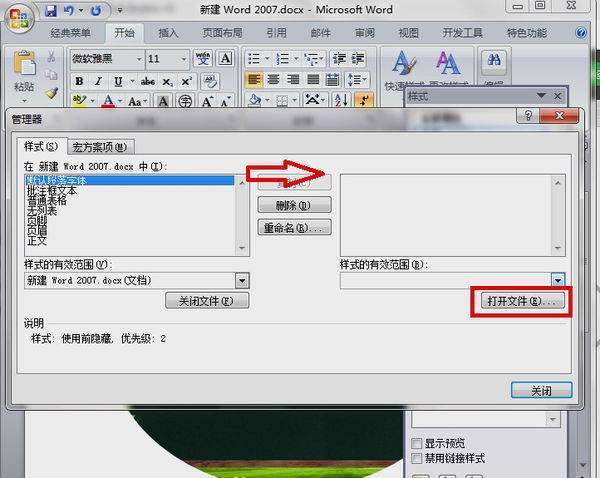Click the 删除 button
Screen dimensions: 600x478
[294, 206]
